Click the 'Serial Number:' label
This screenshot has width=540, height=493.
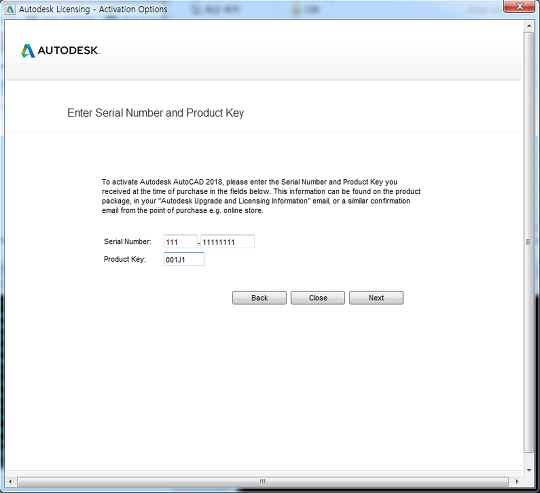(x=127, y=241)
